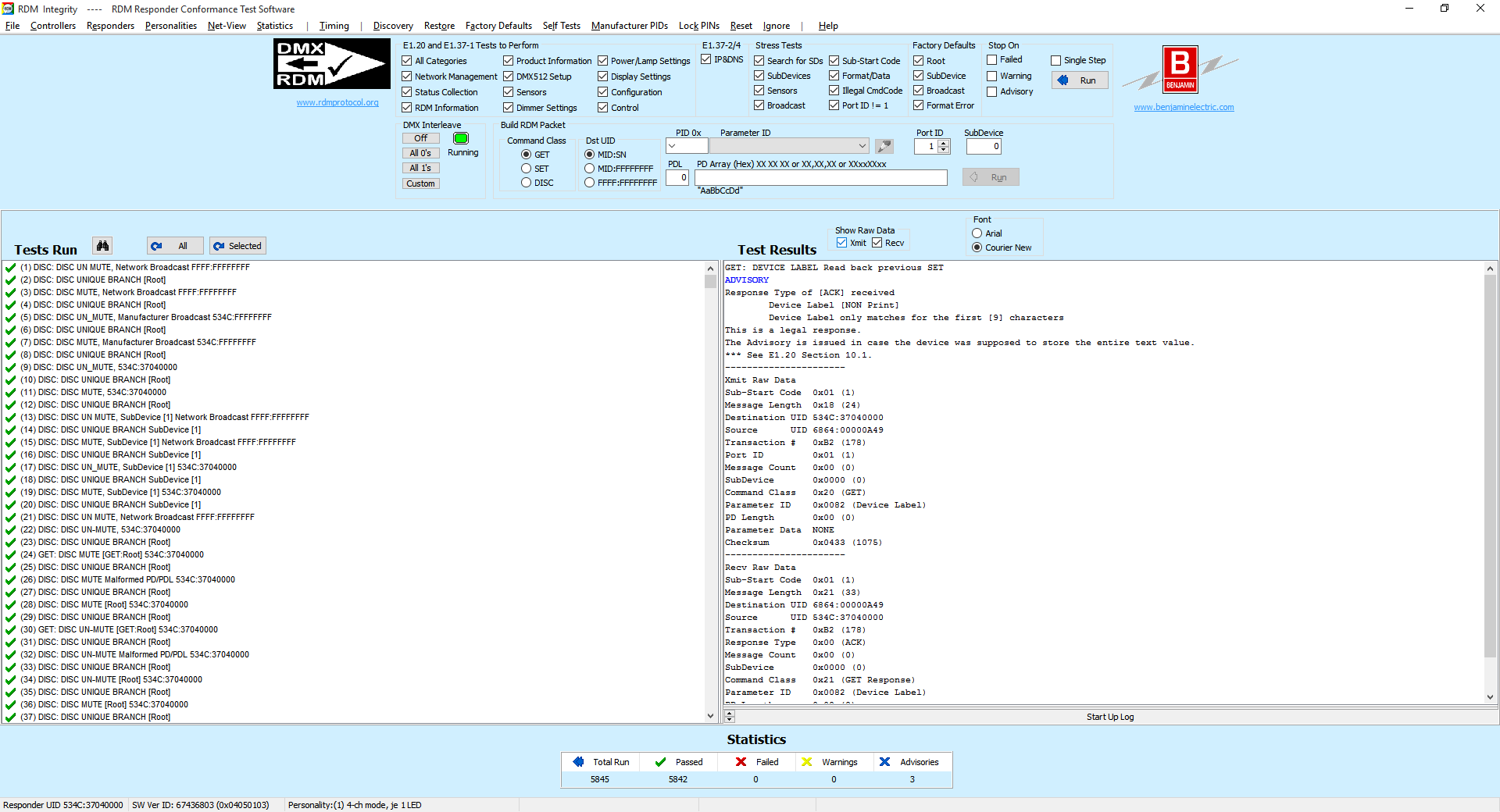The image size is (1500, 812).
Task: Open the Manufacturer PIDs menu
Action: point(629,26)
